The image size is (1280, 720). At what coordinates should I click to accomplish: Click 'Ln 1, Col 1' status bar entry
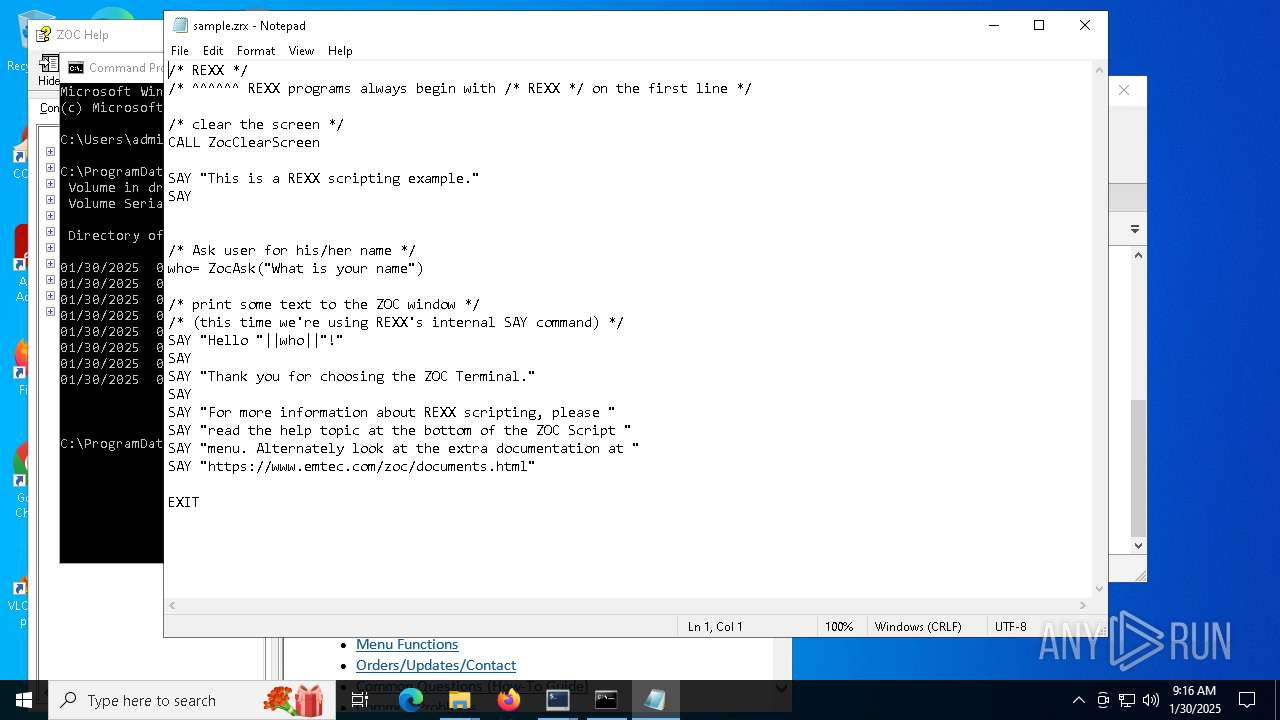715,627
